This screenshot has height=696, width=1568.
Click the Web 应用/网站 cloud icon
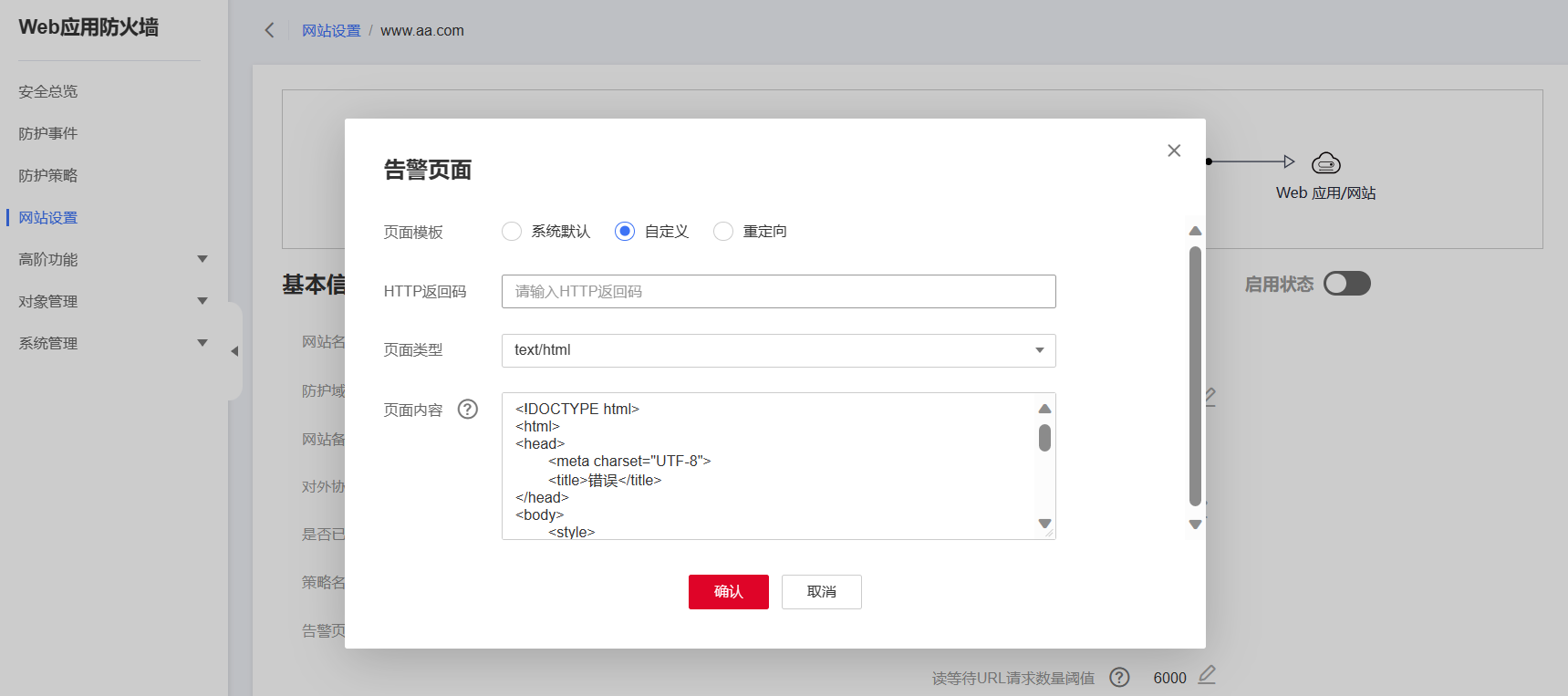[1325, 163]
